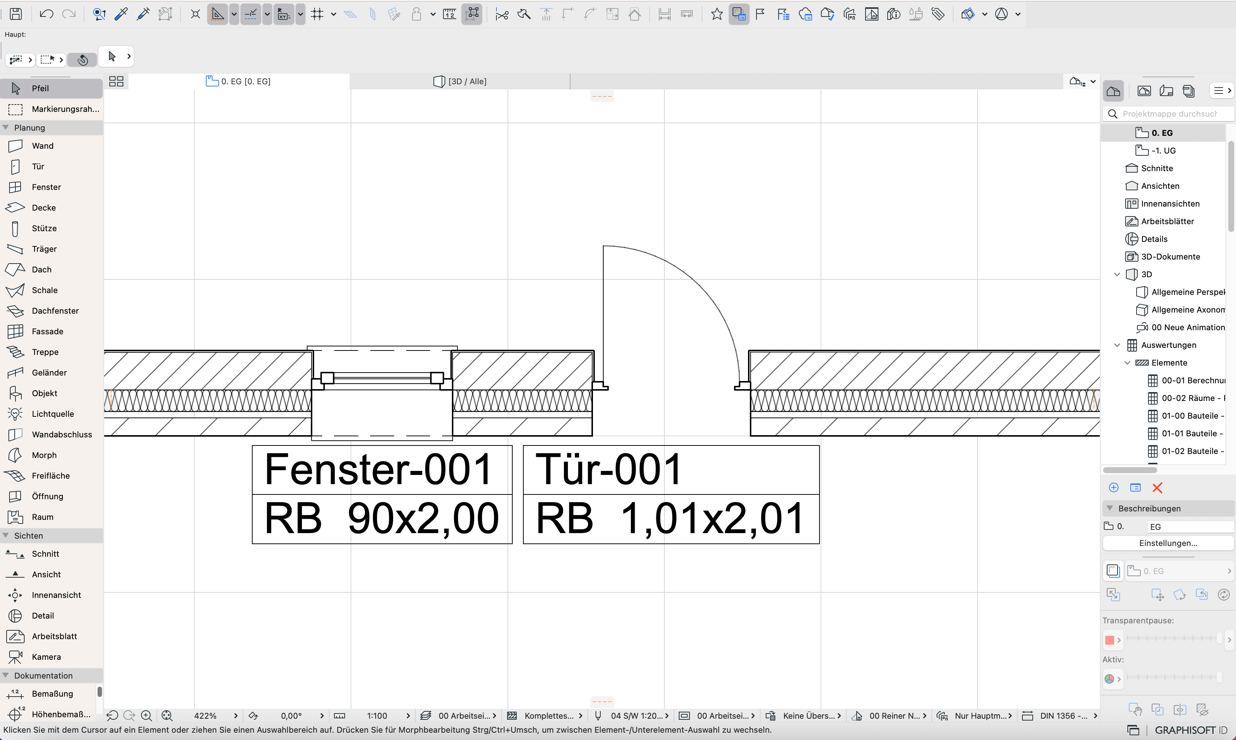Viewport: 1236px width, 740px height.
Task: Toggle the guide lines button
Action: (x=217, y=14)
